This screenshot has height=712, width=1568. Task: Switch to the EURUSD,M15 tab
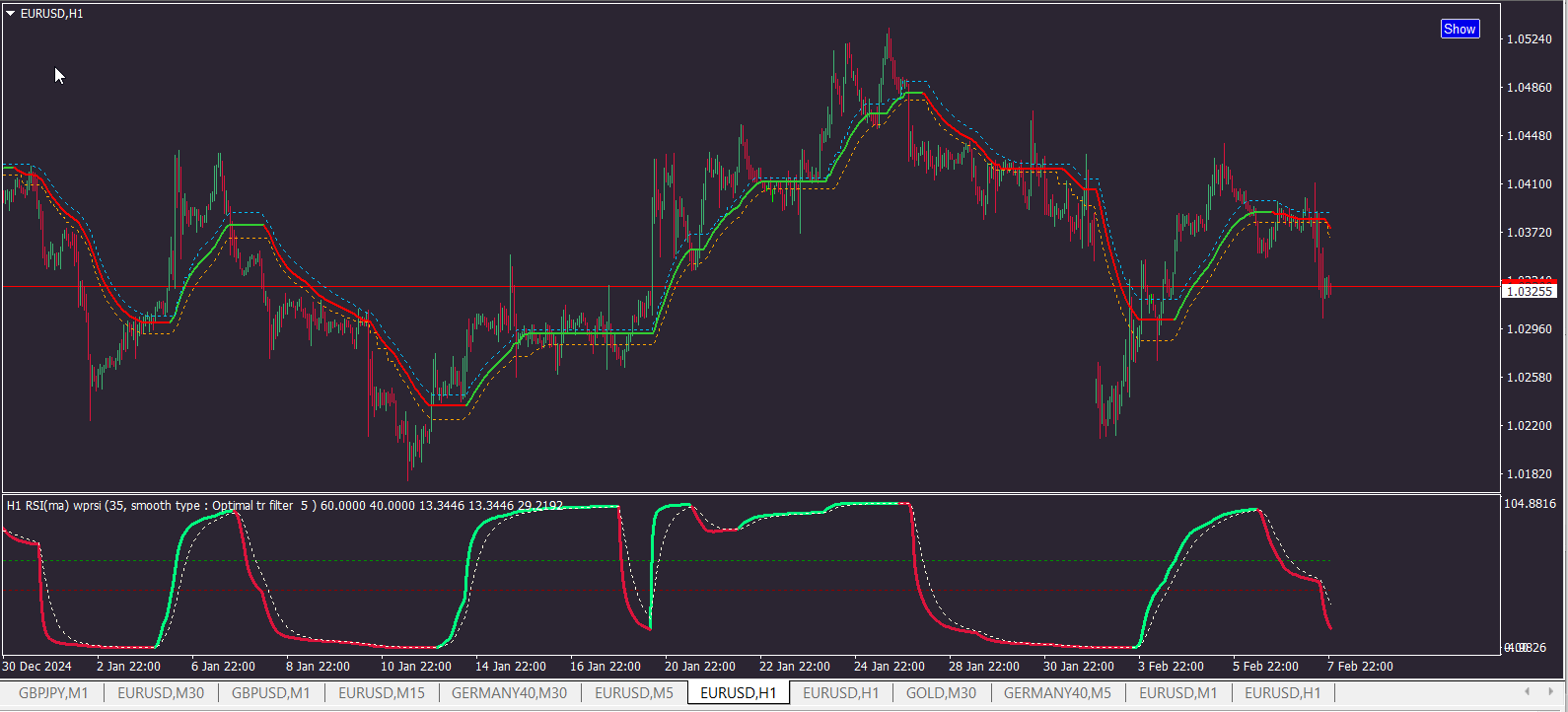[x=382, y=693]
